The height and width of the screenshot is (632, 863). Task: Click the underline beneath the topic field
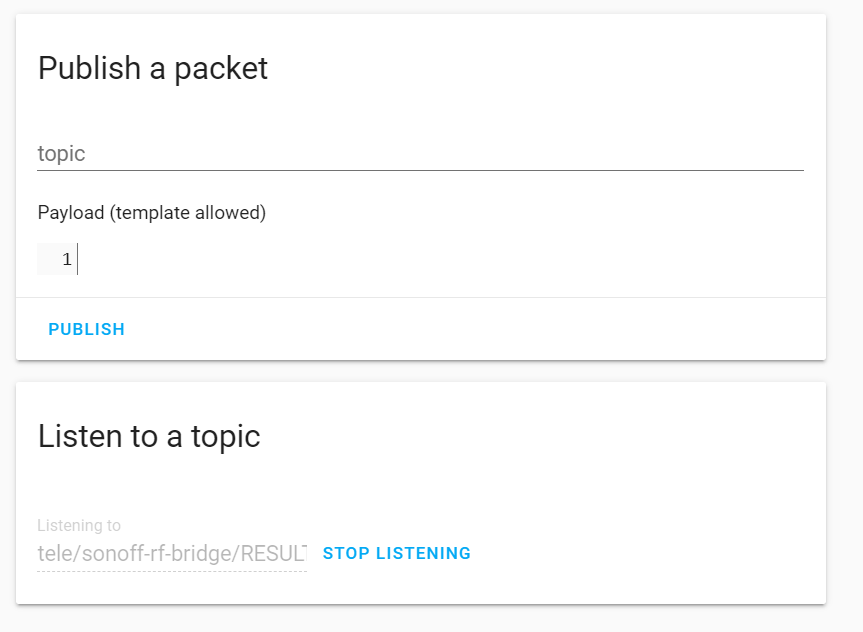420,171
